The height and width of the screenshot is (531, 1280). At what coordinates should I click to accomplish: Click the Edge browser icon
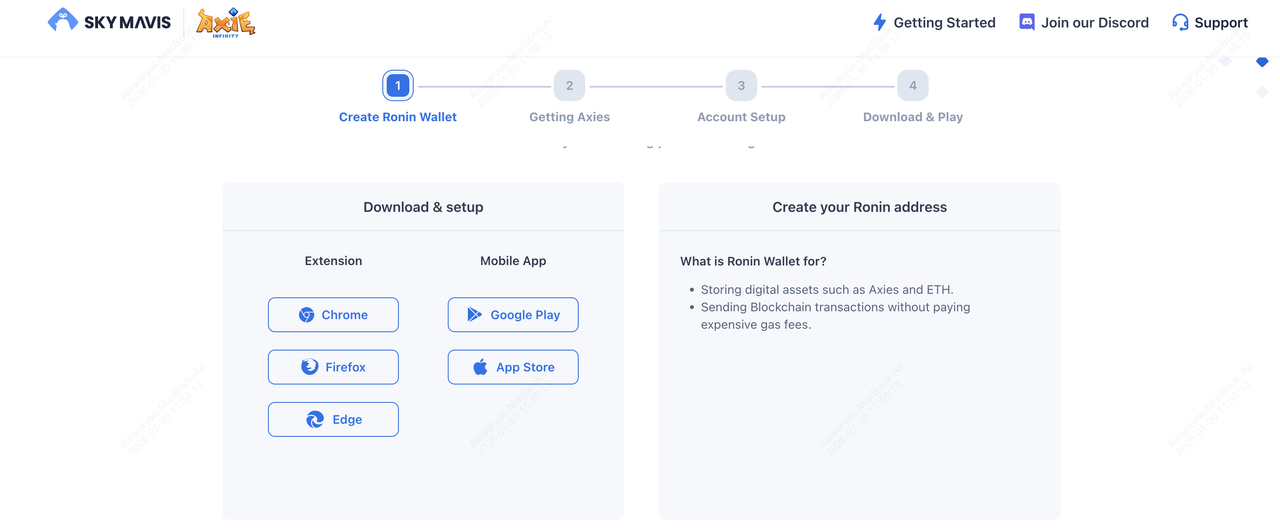point(315,420)
